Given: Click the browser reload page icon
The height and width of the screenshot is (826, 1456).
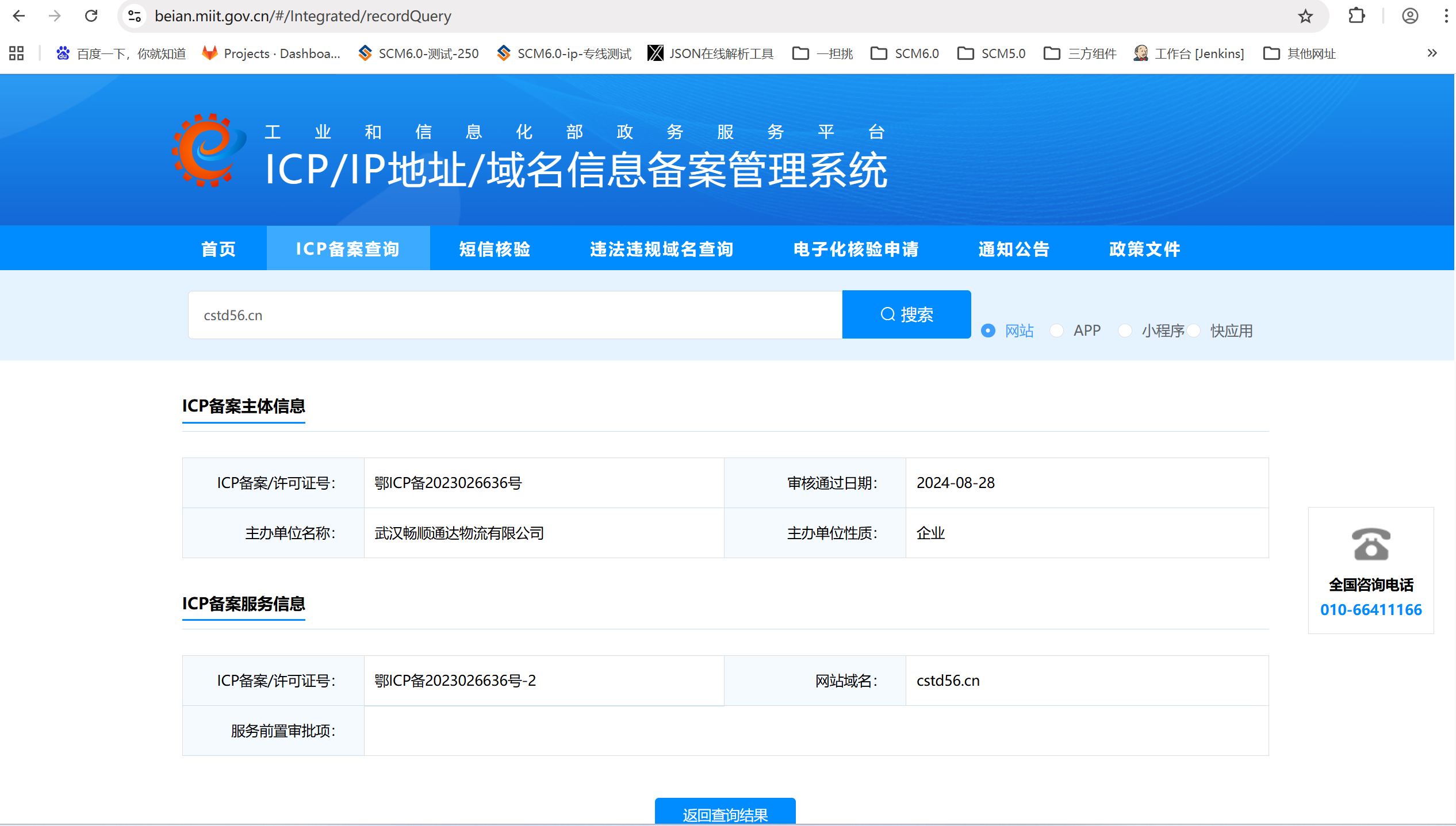Looking at the screenshot, I should [91, 16].
